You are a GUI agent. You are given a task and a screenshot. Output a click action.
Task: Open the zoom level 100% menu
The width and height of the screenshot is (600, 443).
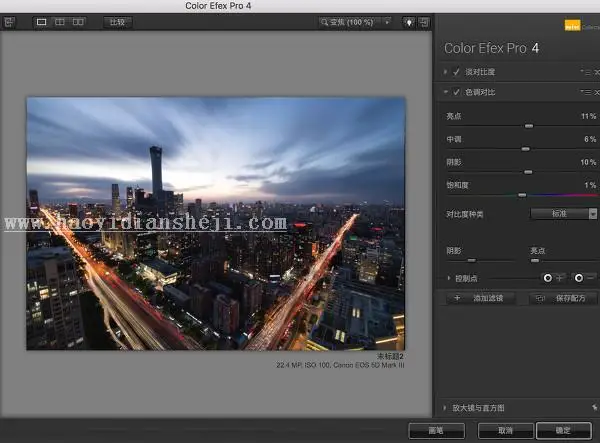point(351,22)
